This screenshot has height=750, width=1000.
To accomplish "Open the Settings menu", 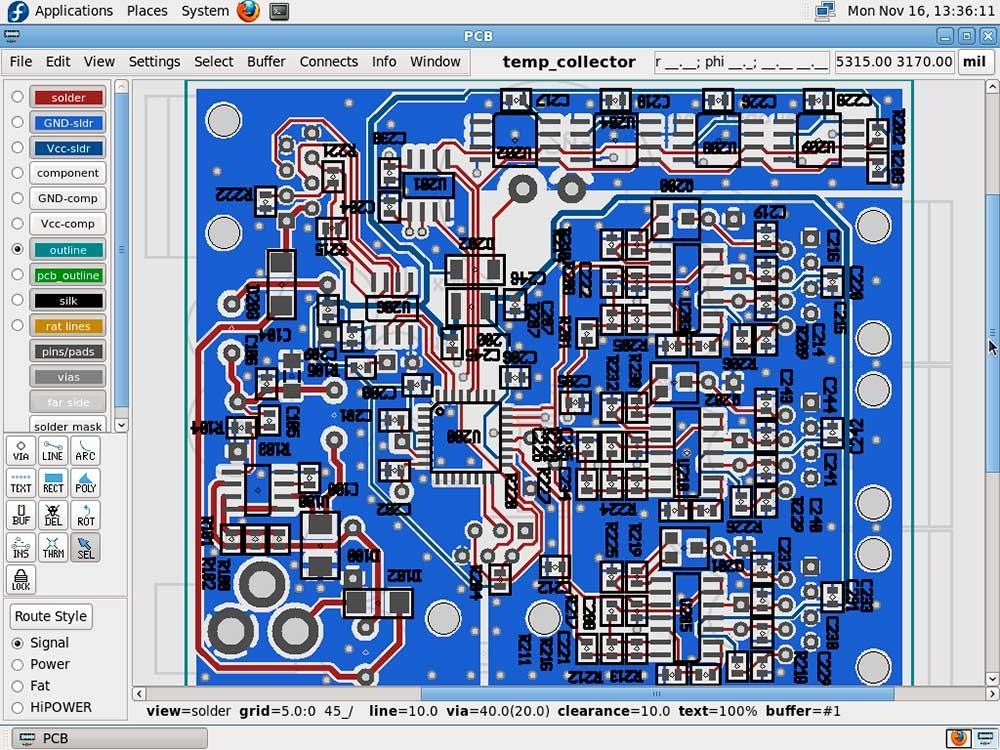I will [154, 62].
